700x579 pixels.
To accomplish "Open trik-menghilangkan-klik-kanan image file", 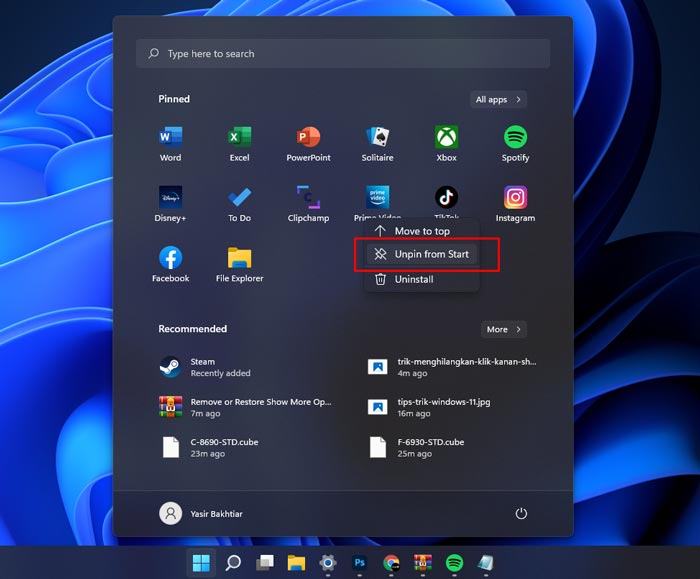I will tap(452, 367).
